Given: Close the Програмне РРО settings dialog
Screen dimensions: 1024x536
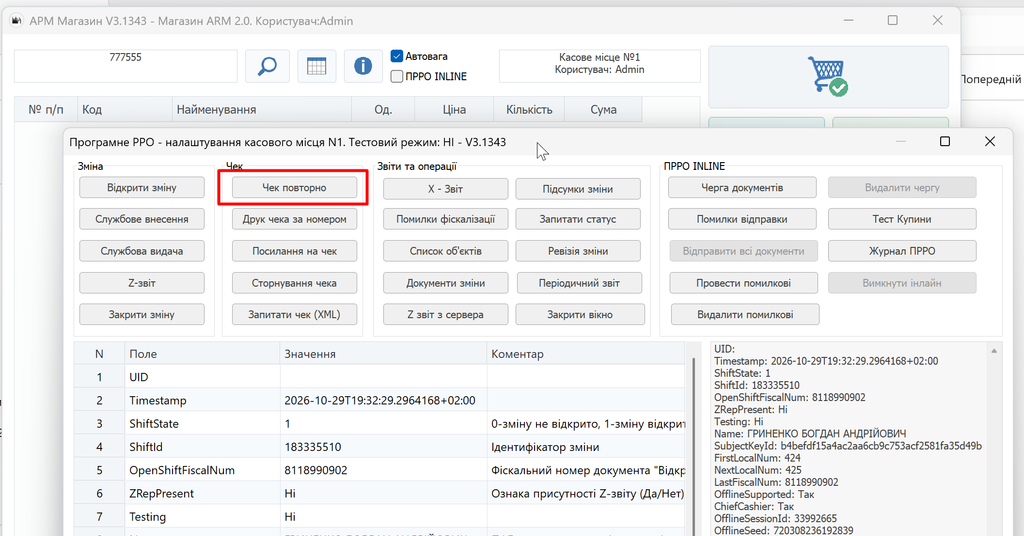Looking at the screenshot, I should click(x=990, y=142).
